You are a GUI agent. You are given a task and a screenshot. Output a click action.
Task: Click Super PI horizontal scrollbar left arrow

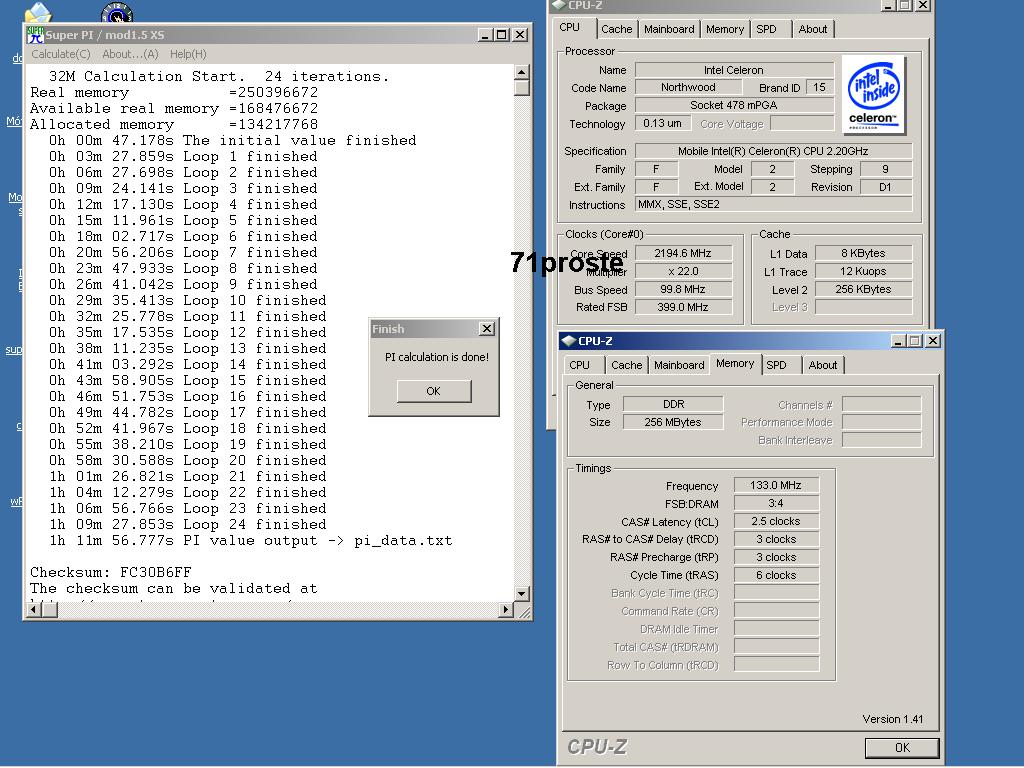point(34,610)
